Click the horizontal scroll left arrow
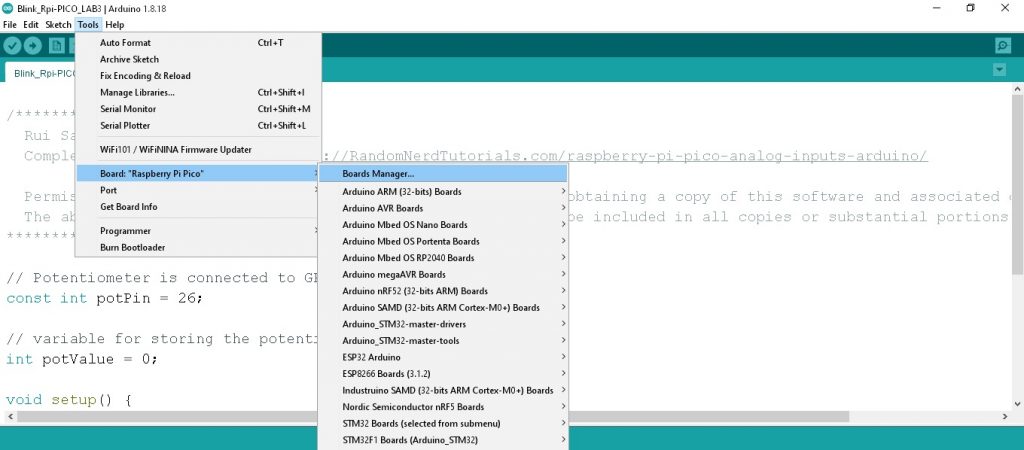Screen dimensions: 1024x450 (x=11, y=417)
